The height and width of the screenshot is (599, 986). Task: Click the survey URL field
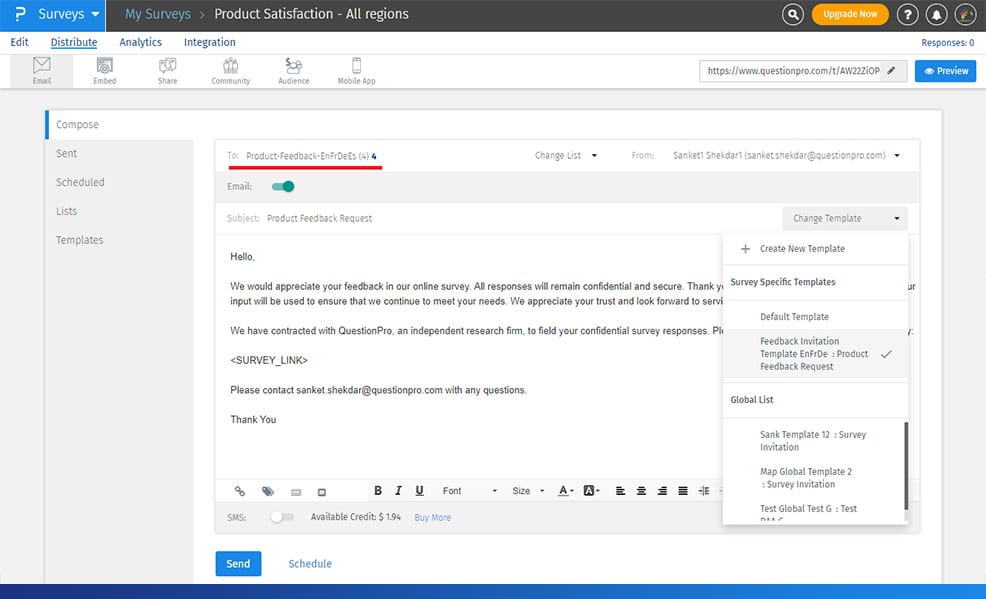tap(793, 71)
